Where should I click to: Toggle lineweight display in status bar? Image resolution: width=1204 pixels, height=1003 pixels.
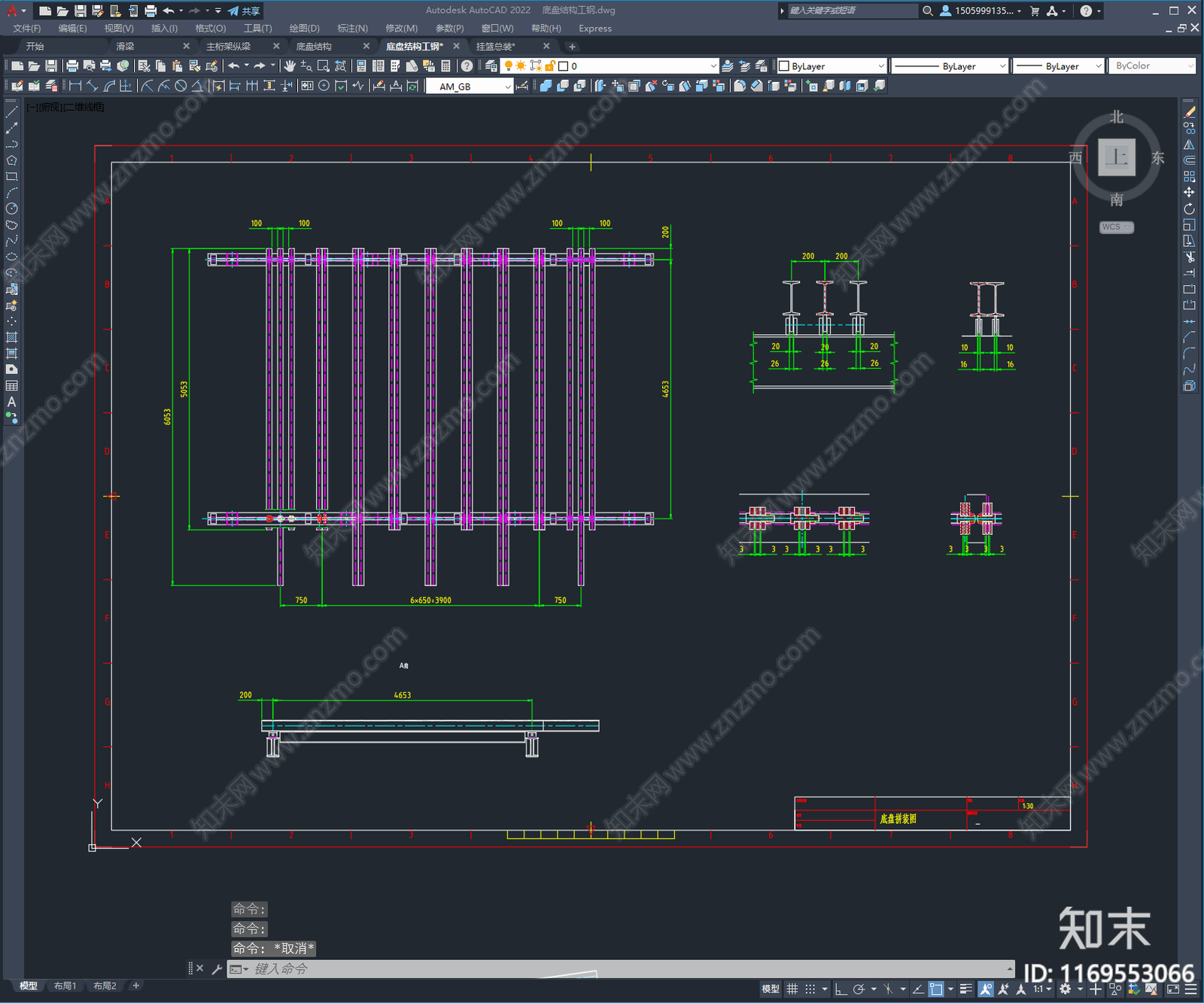click(x=966, y=989)
